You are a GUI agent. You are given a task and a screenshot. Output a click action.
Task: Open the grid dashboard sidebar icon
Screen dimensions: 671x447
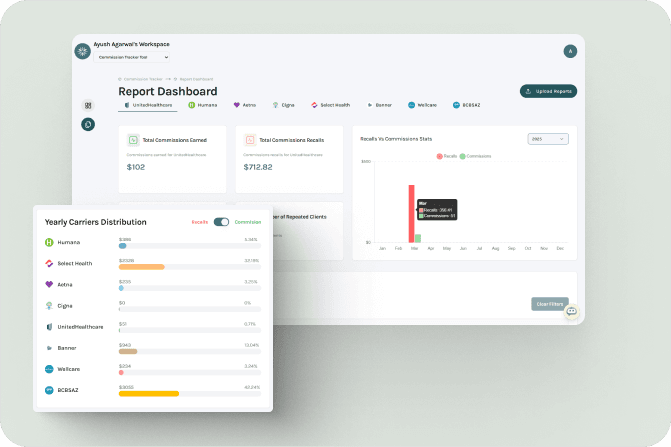pos(88,105)
